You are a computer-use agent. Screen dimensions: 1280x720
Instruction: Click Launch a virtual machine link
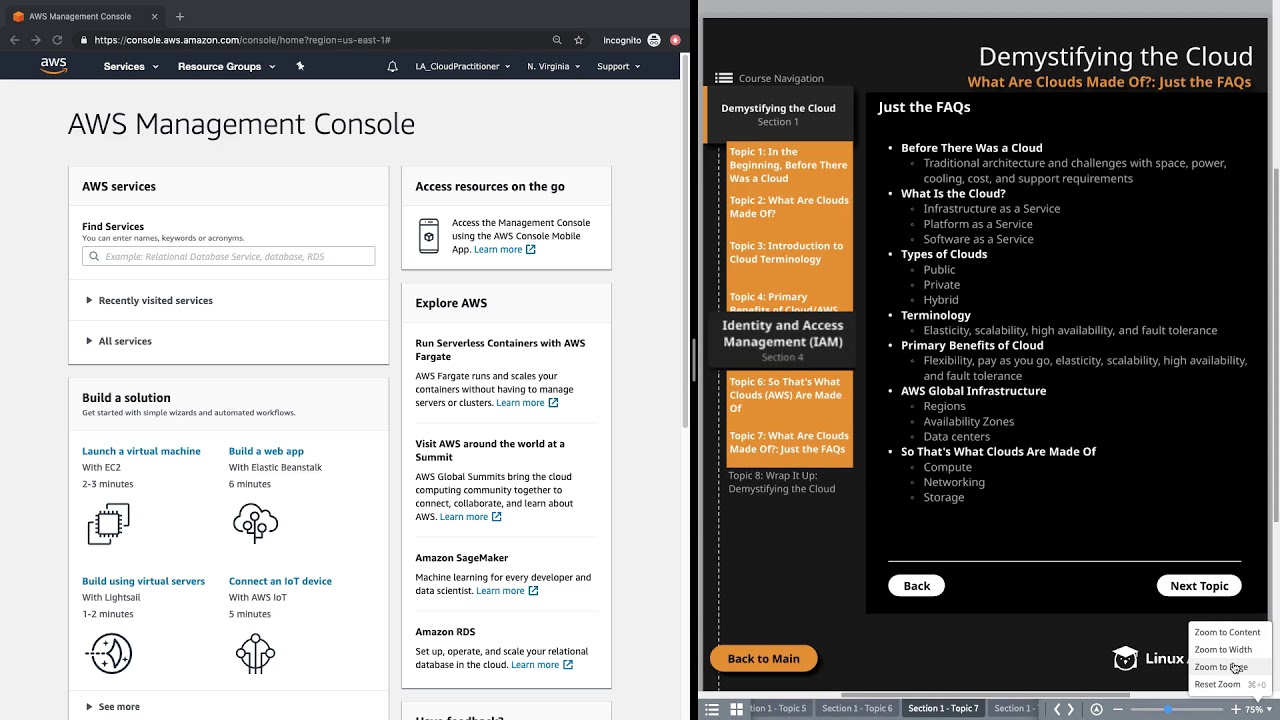[x=141, y=451]
